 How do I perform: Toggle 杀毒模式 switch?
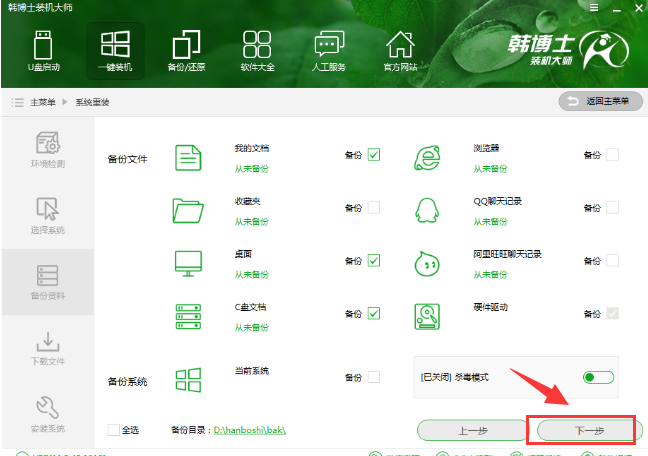(x=598, y=377)
